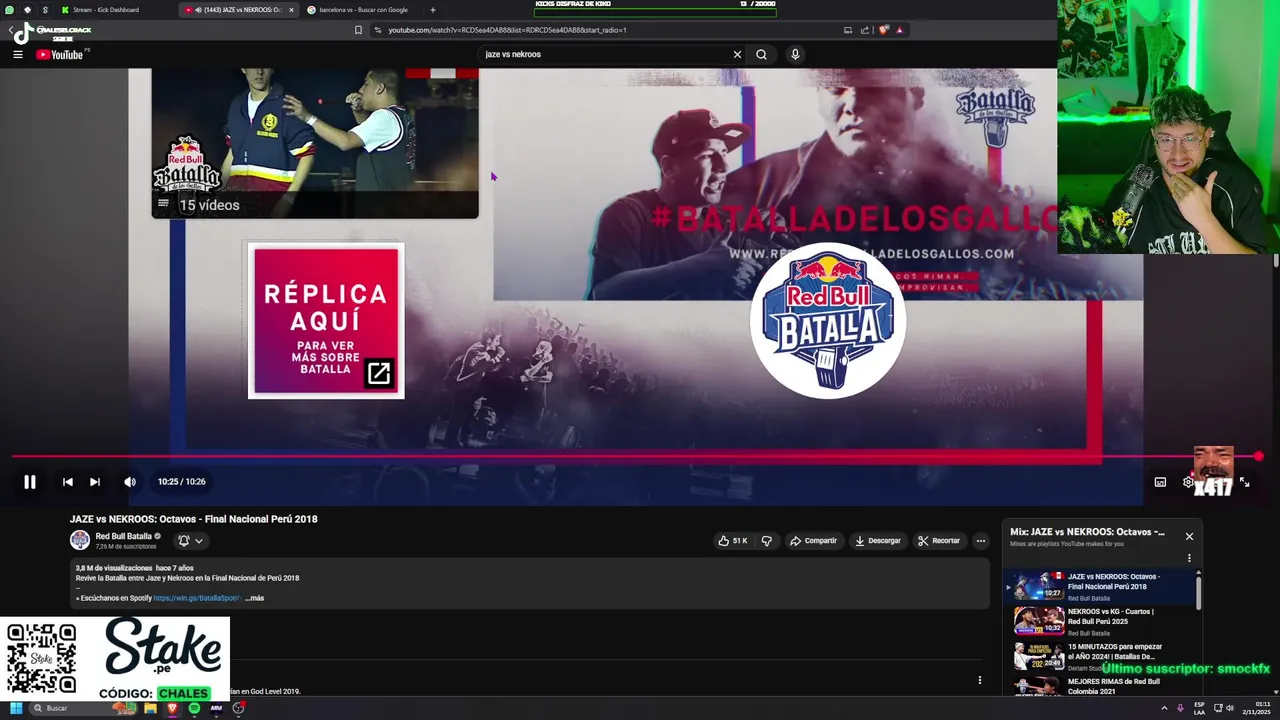
Task: Play NEKROOS vs KG playlist item
Action: pyautogui.click(x=1100, y=622)
